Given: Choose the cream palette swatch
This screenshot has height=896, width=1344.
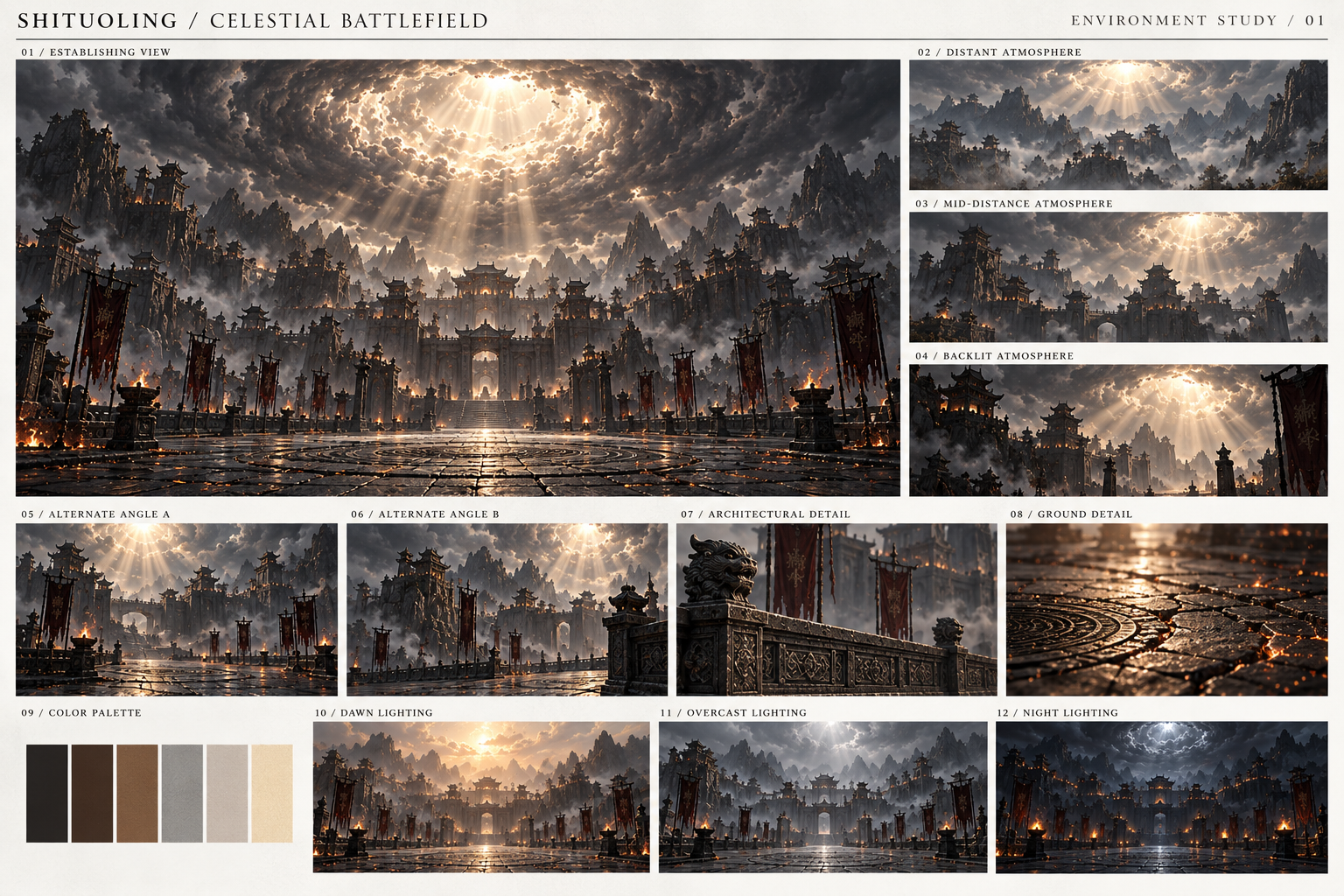Looking at the screenshot, I should [272, 794].
